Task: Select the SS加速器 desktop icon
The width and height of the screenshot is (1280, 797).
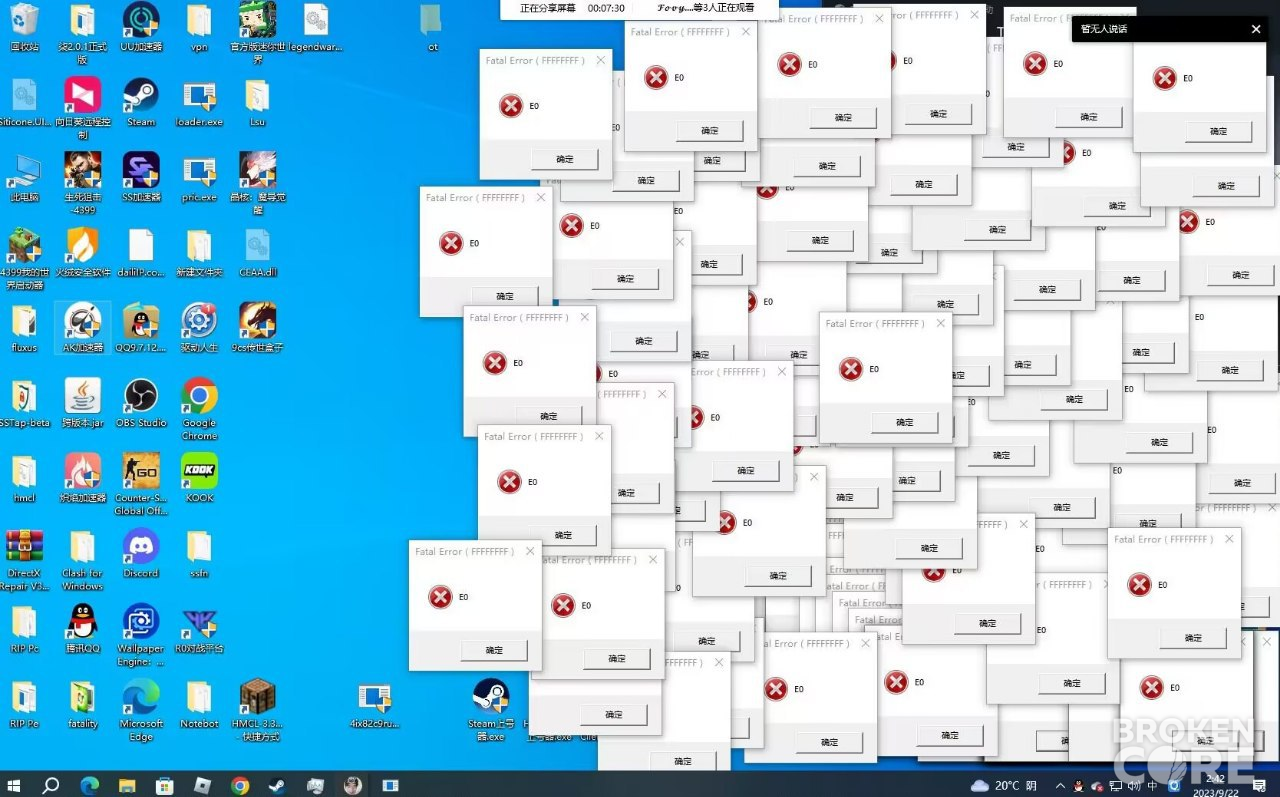Action: point(141,178)
